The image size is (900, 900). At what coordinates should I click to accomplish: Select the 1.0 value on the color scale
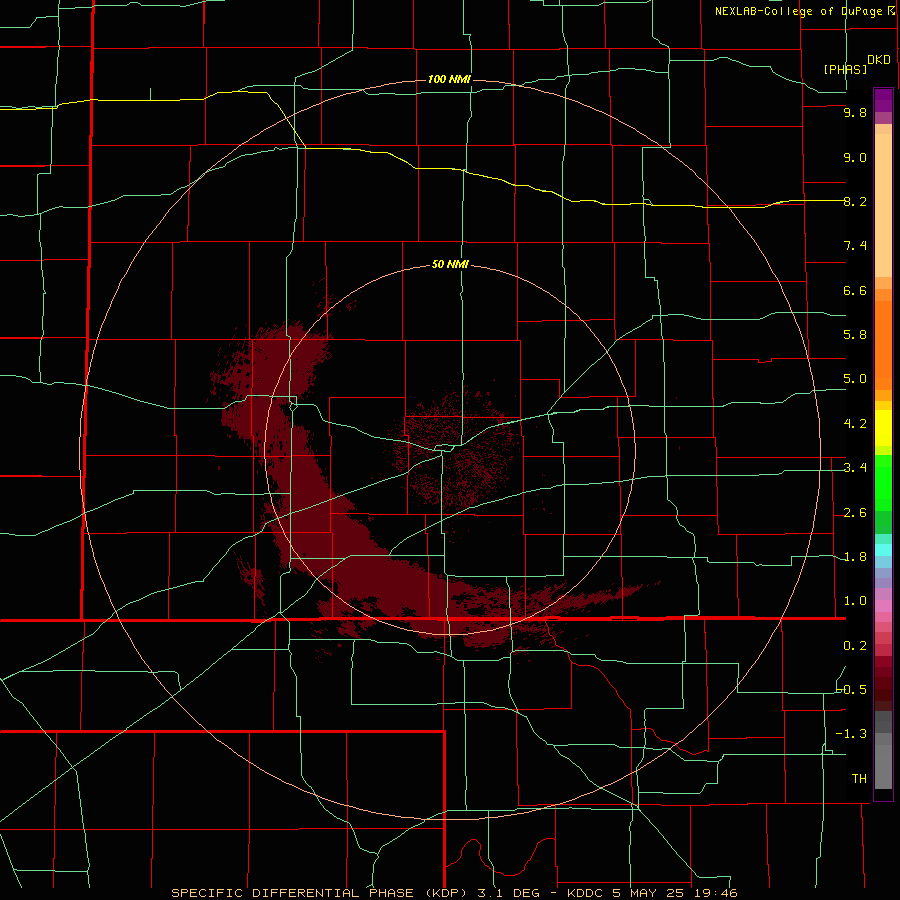pos(855,601)
